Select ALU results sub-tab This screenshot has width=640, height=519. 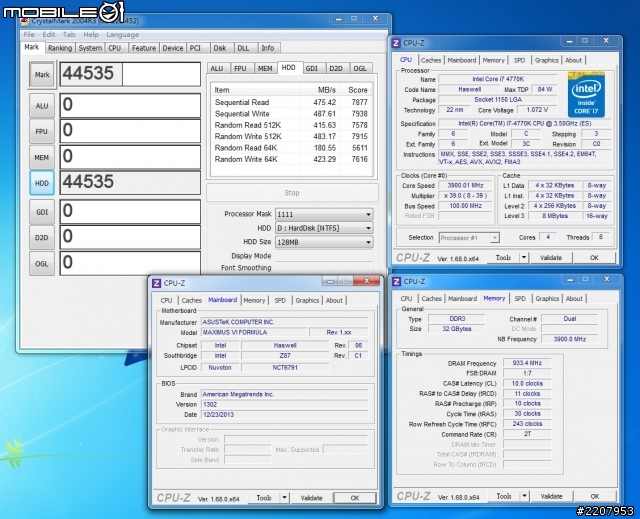coord(217,69)
